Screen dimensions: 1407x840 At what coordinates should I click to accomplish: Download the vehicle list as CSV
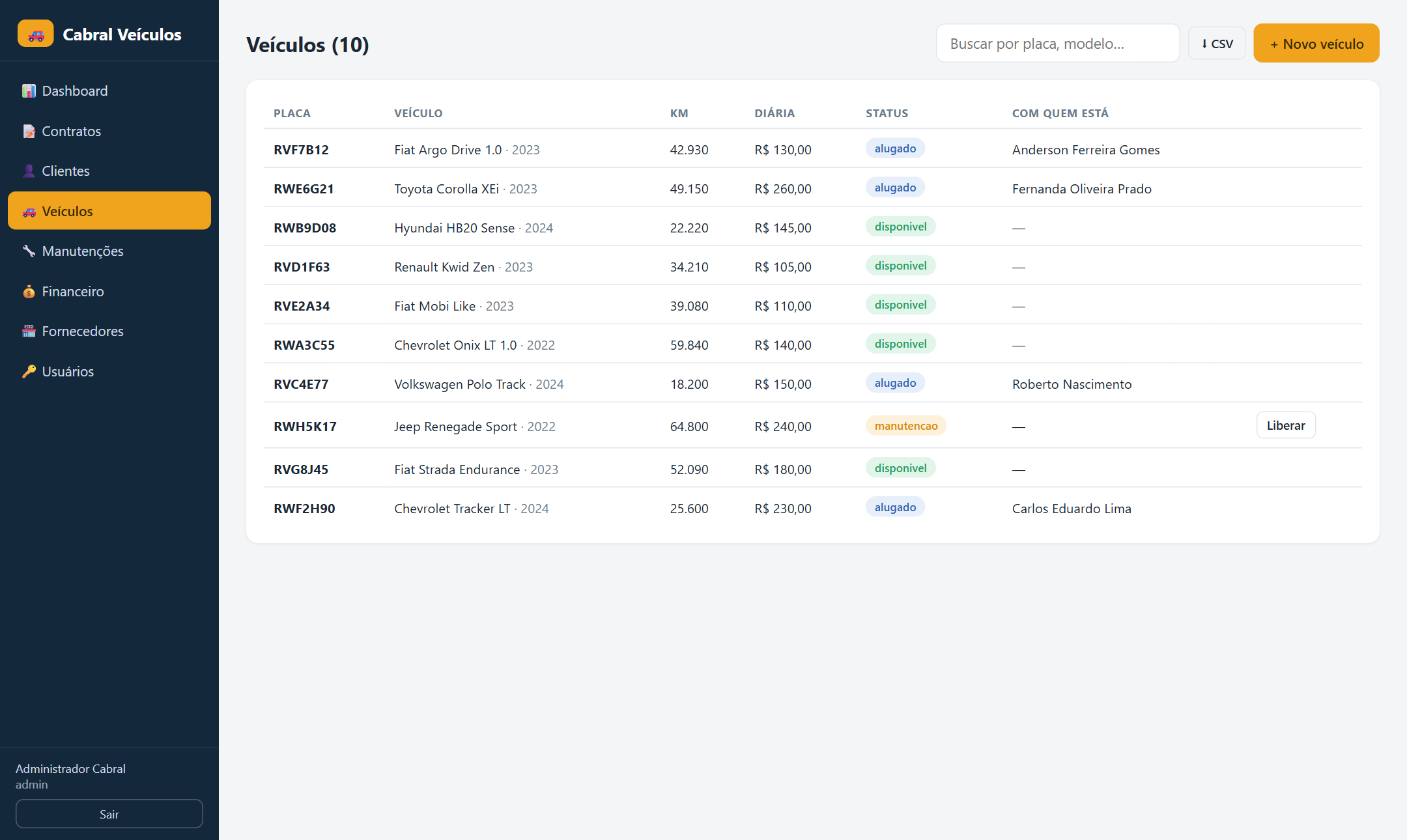click(1217, 44)
